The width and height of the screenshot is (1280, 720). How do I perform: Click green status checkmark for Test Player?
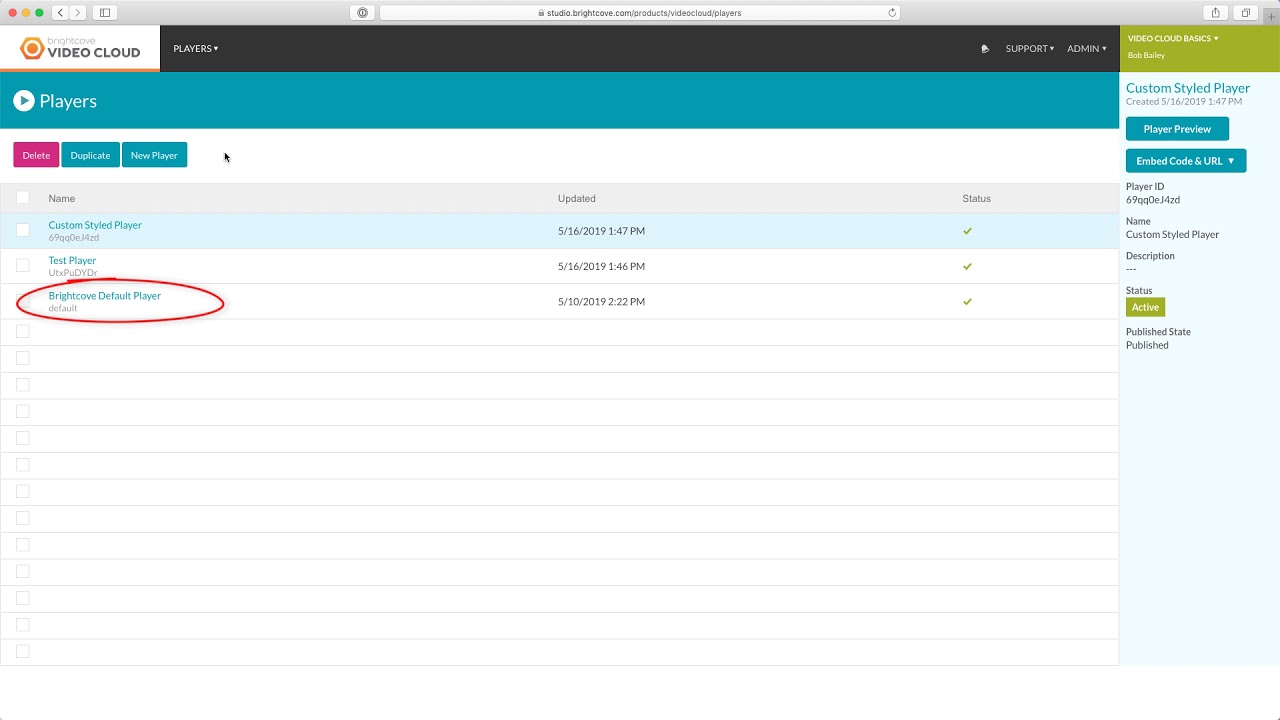point(967,266)
